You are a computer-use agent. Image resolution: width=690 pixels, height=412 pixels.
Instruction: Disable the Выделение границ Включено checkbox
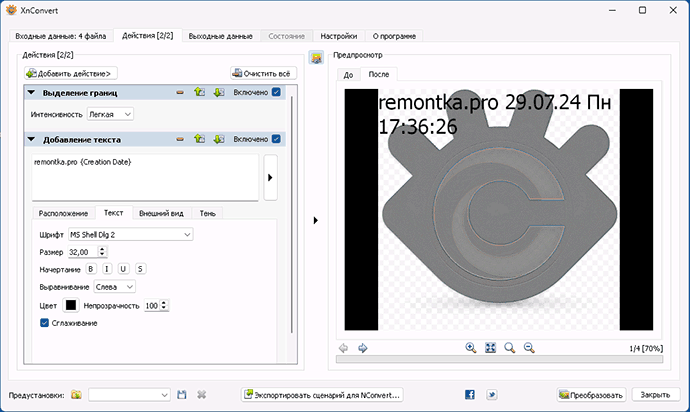click(276, 92)
